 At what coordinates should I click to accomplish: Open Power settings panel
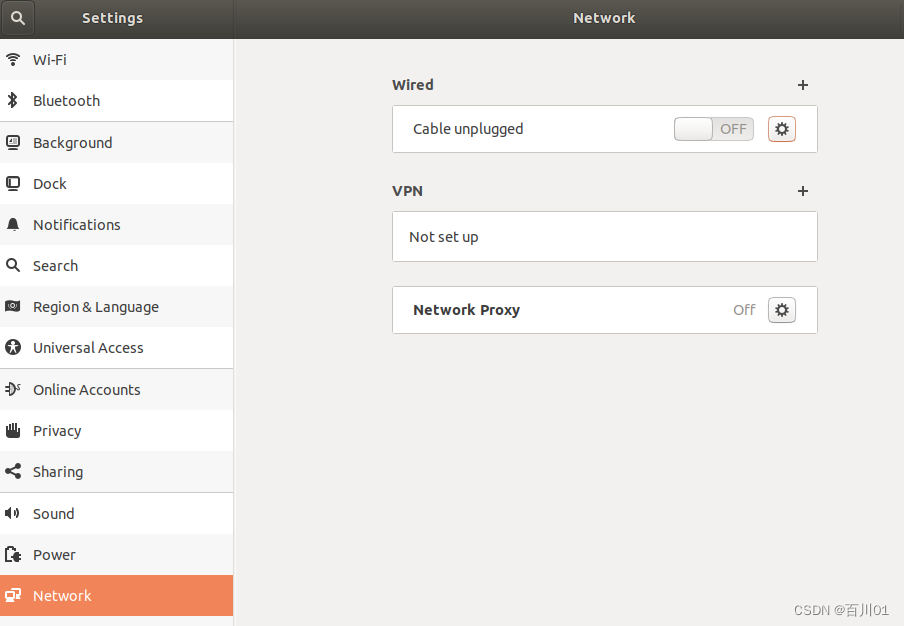point(116,554)
